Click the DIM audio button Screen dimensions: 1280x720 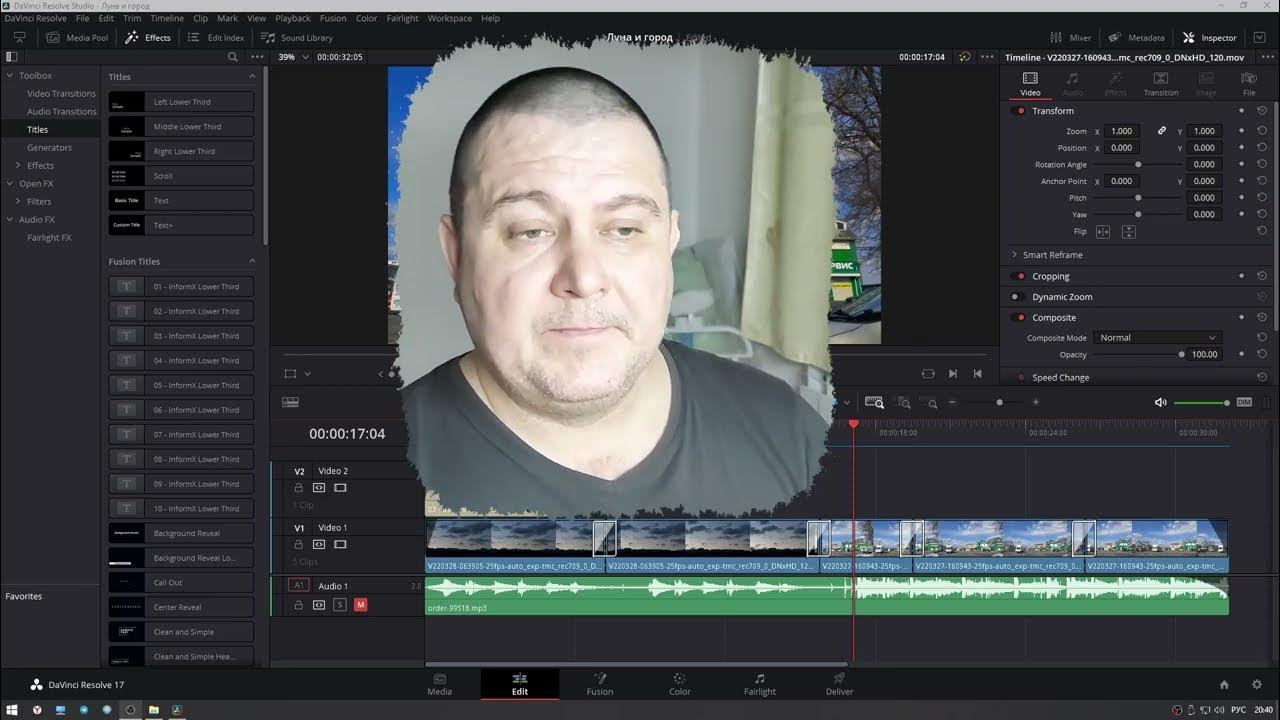[x=1244, y=402]
